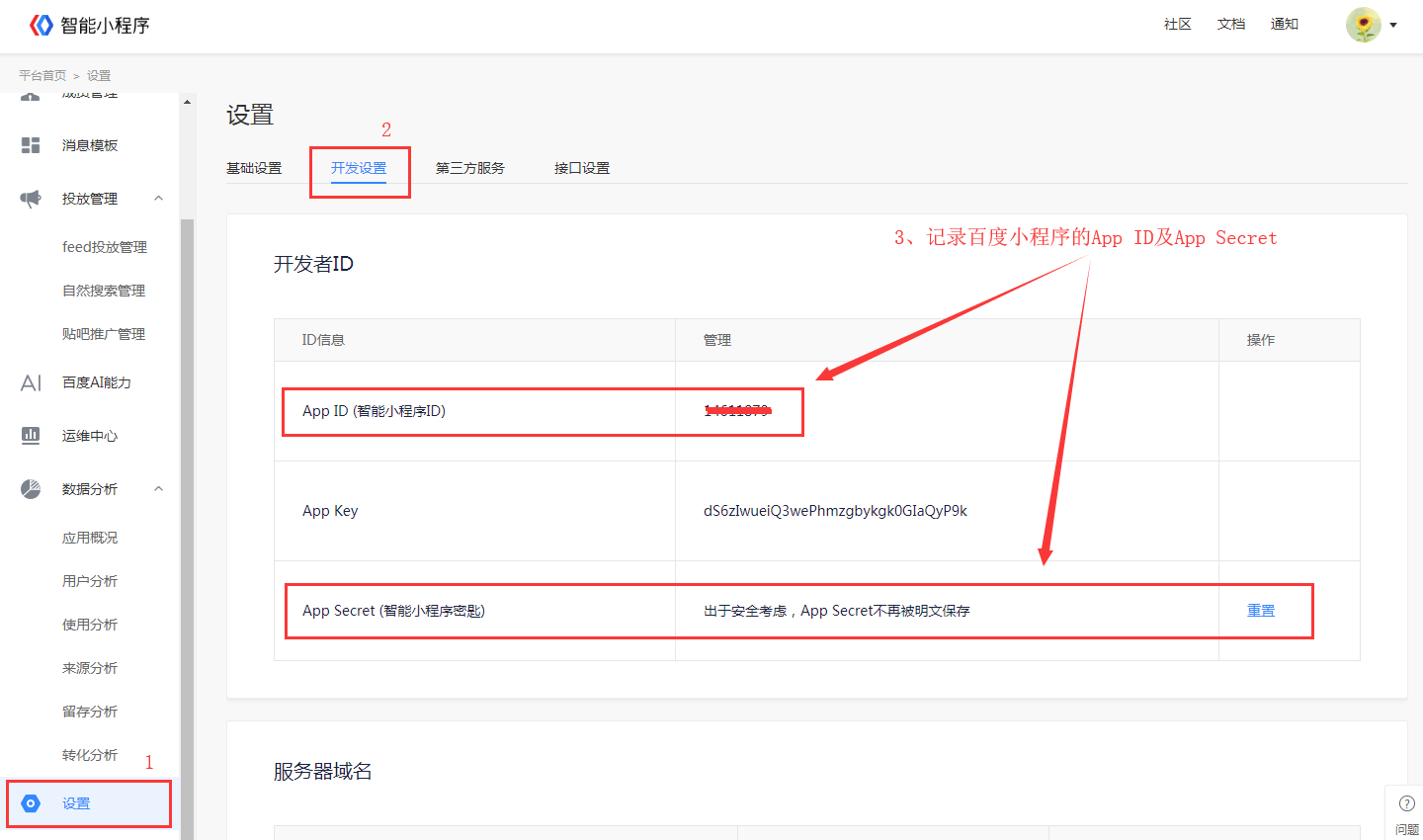The image size is (1423, 840).
Task: Open 应用概况 under 数据分析
Action: click(90, 538)
